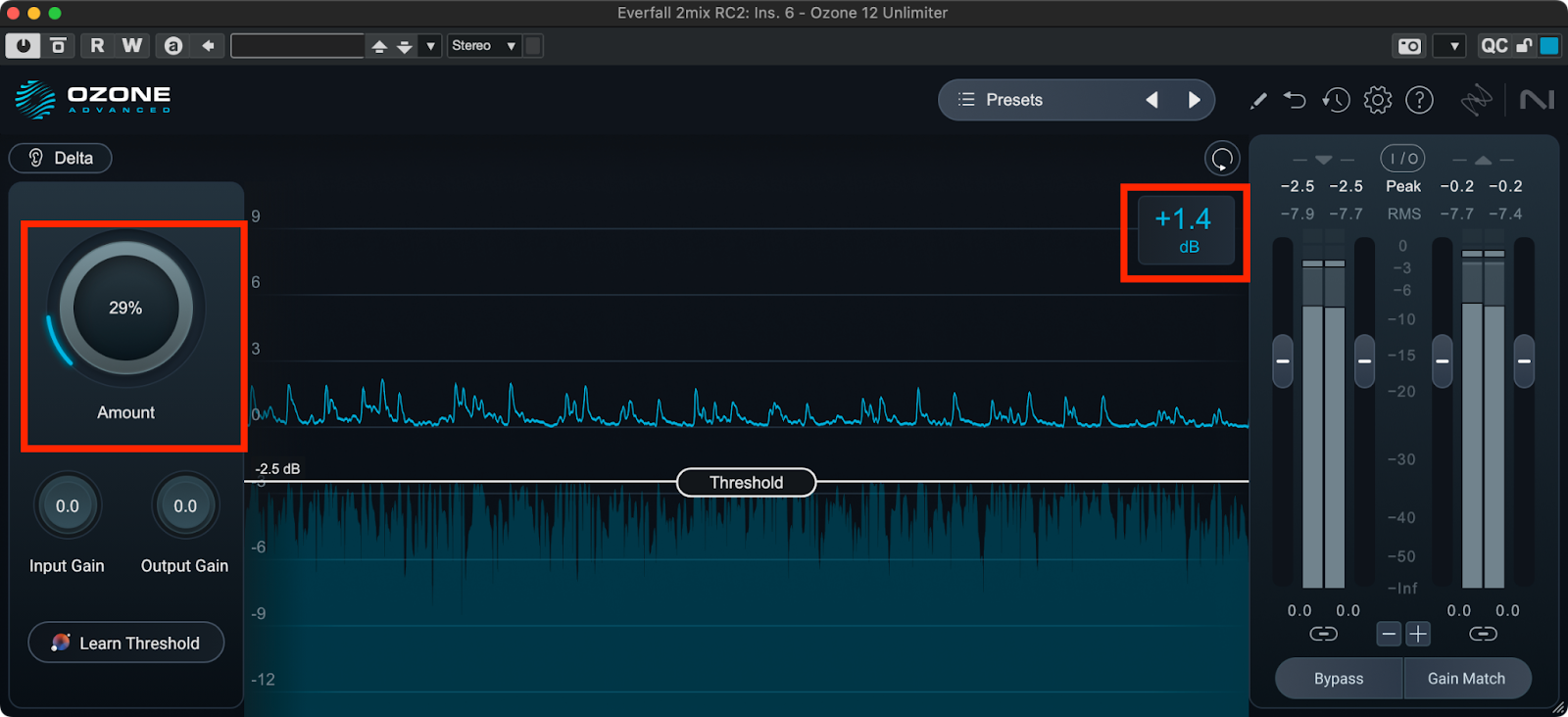This screenshot has height=717, width=1568.
Task: Open Ozone settings gear icon
Action: point(1377,100)
